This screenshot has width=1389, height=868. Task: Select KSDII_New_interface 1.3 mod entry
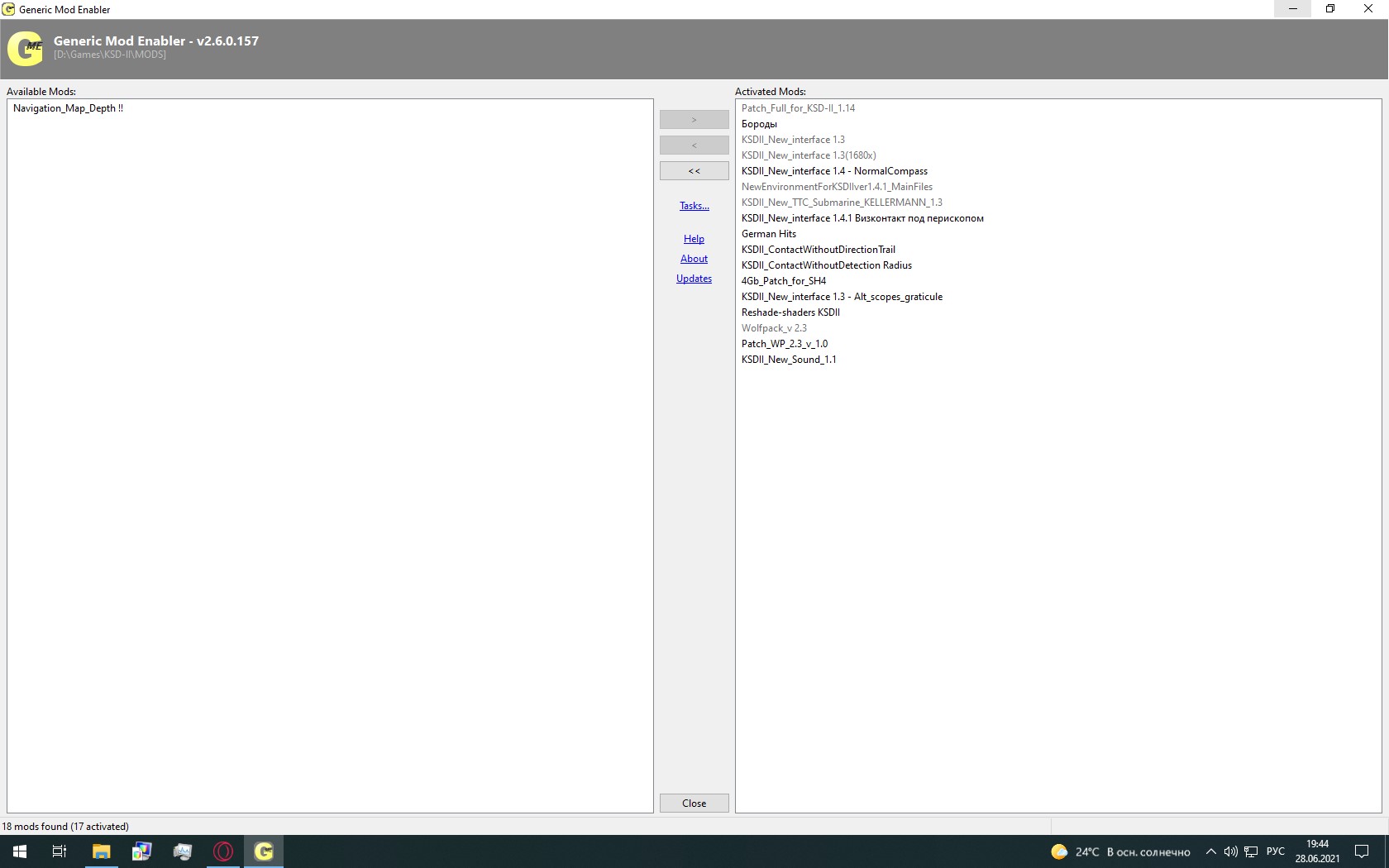pos(793,140)
